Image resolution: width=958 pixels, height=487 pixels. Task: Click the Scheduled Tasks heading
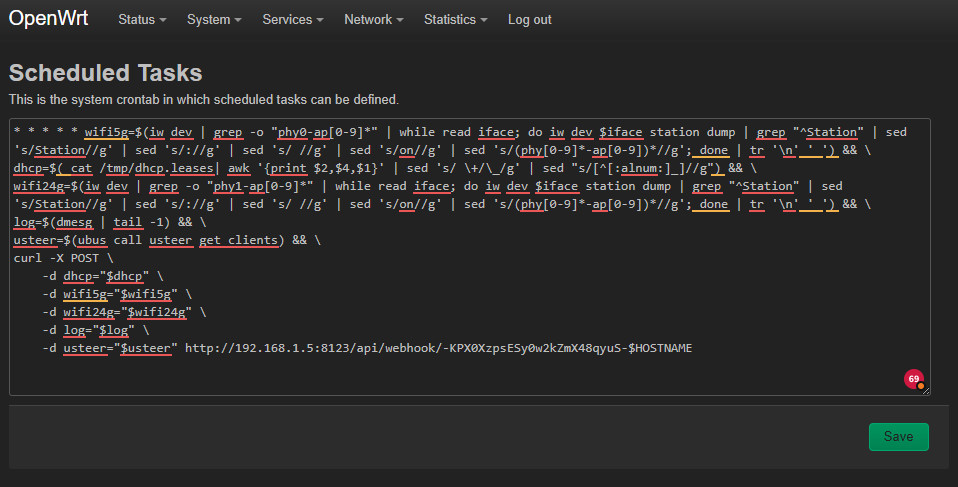[106, 73]
